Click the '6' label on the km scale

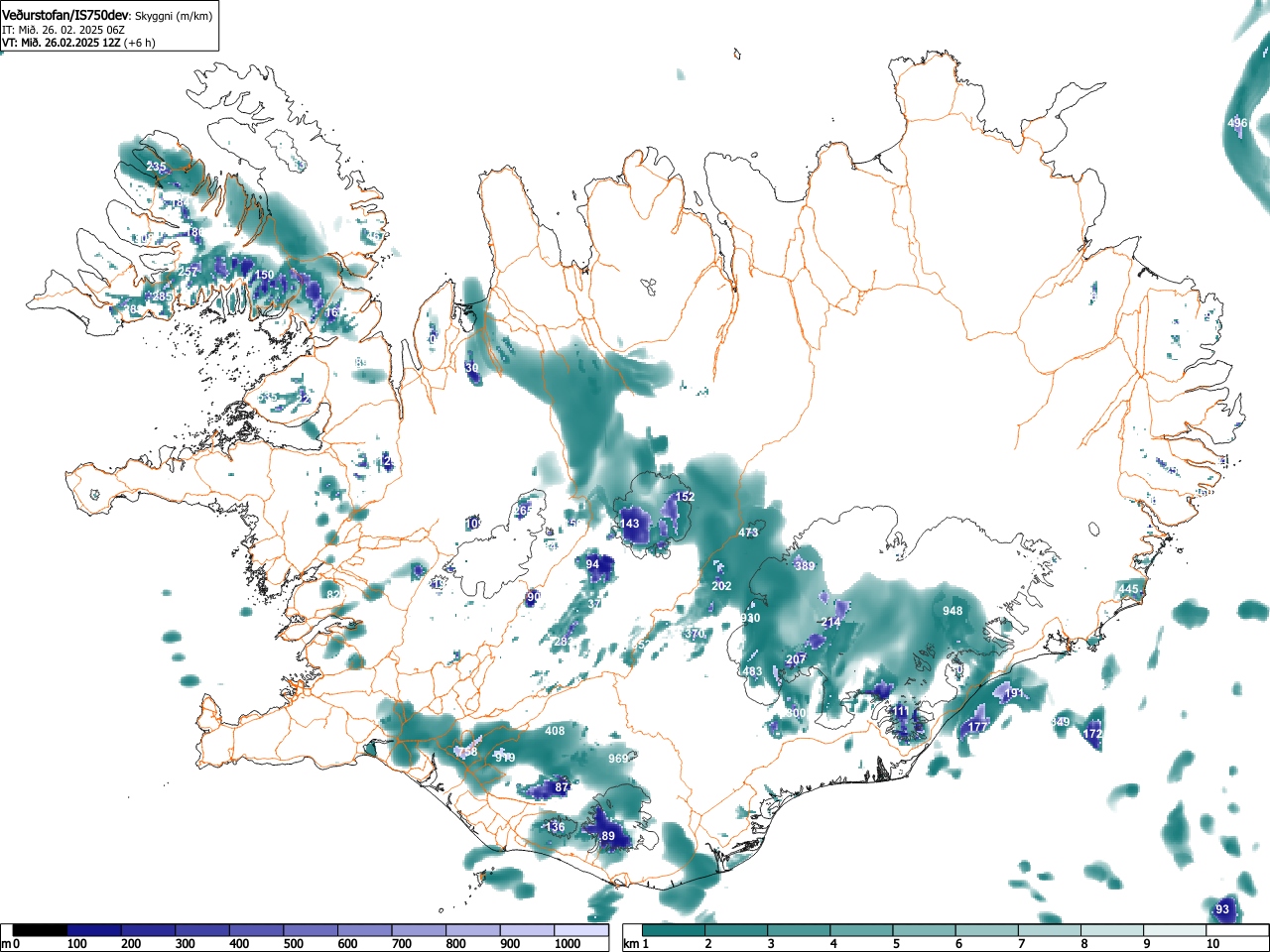pos(959,944)
